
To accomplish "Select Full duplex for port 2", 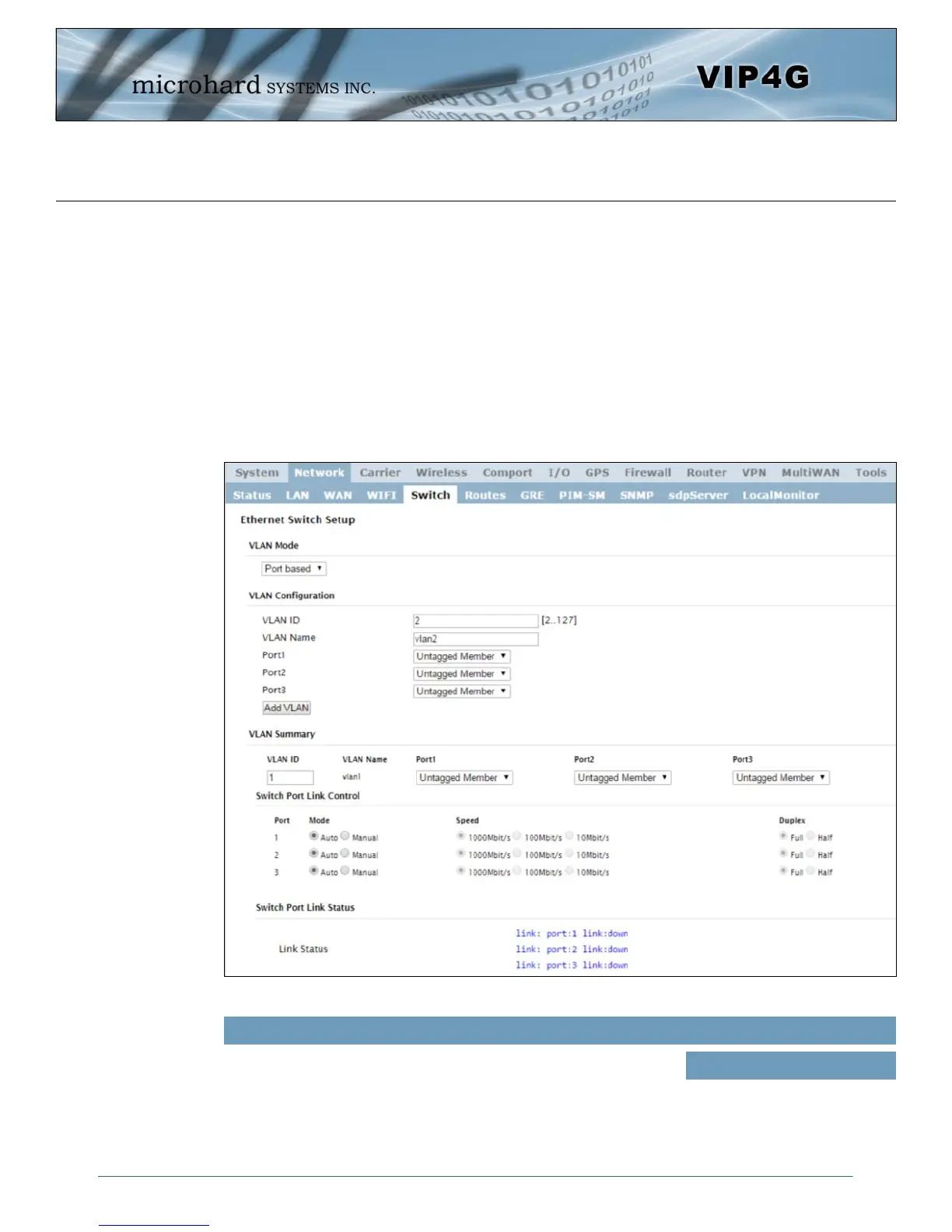I will click(783, 853).
